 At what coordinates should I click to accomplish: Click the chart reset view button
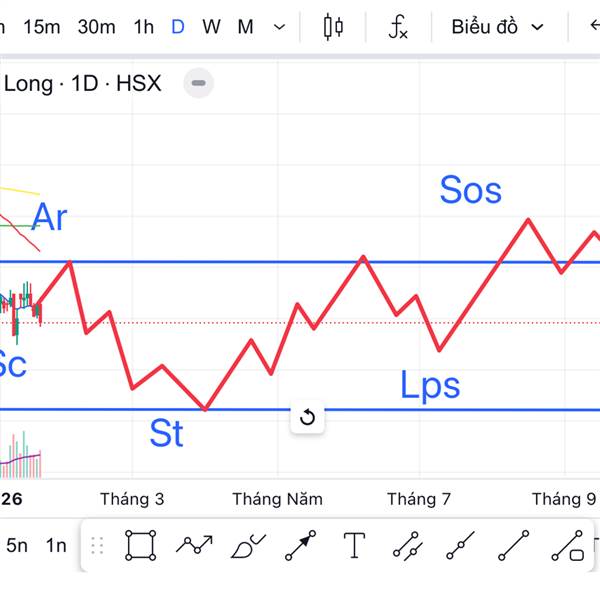click(307, 417)
